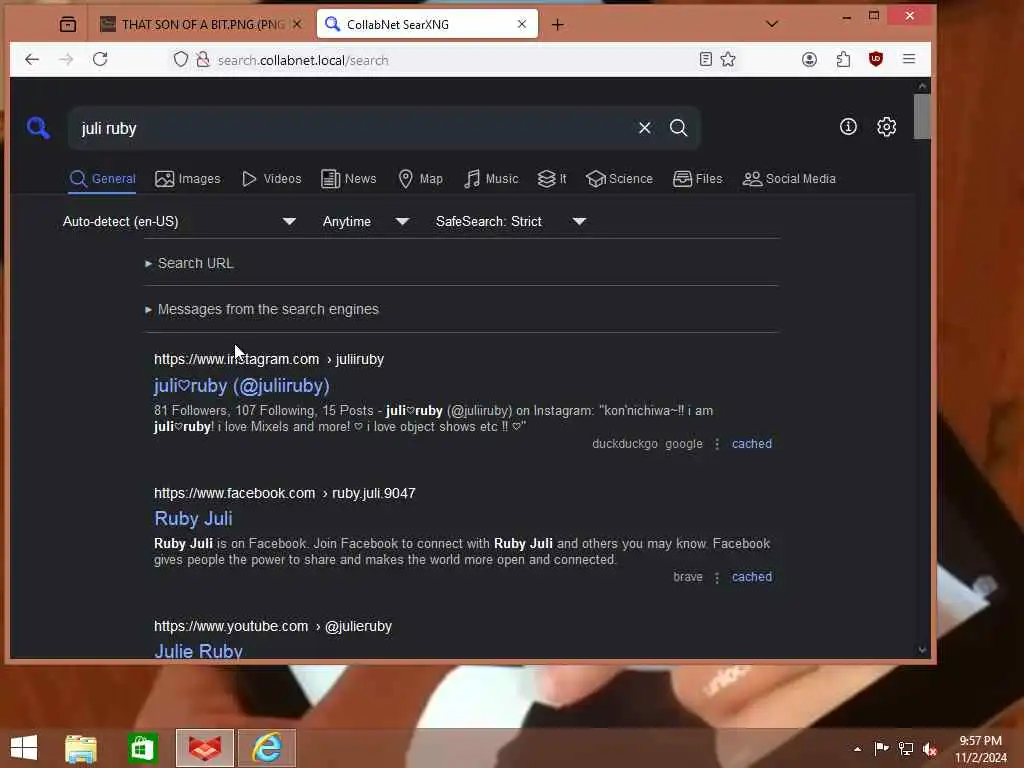Go back with browser back arrow

(x=32, y=59)
